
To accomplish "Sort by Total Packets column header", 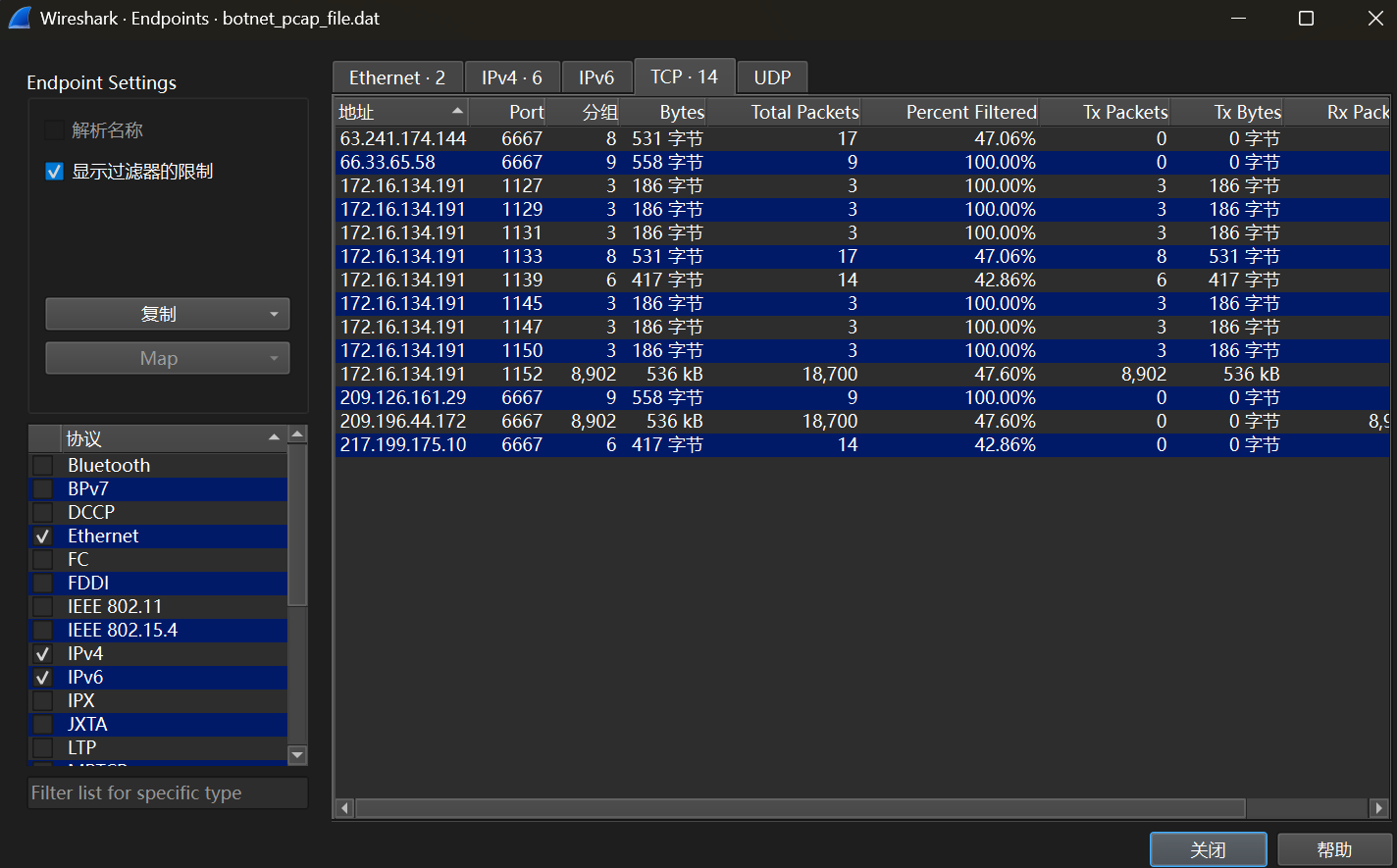I will pos(784,112).
